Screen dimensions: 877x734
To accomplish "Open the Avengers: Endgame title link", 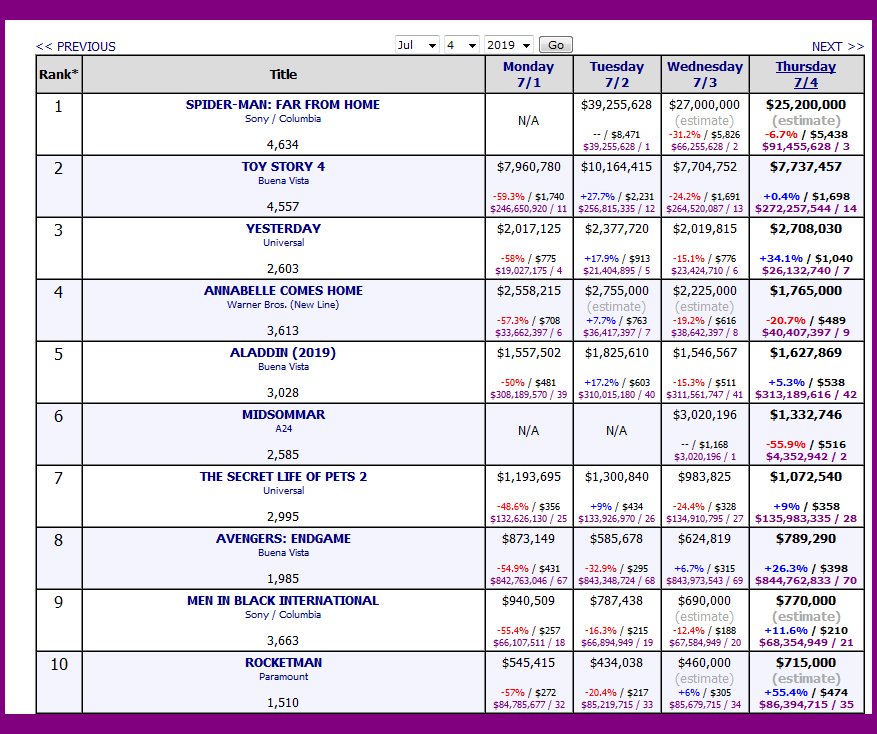I will [x=283, y=538].
